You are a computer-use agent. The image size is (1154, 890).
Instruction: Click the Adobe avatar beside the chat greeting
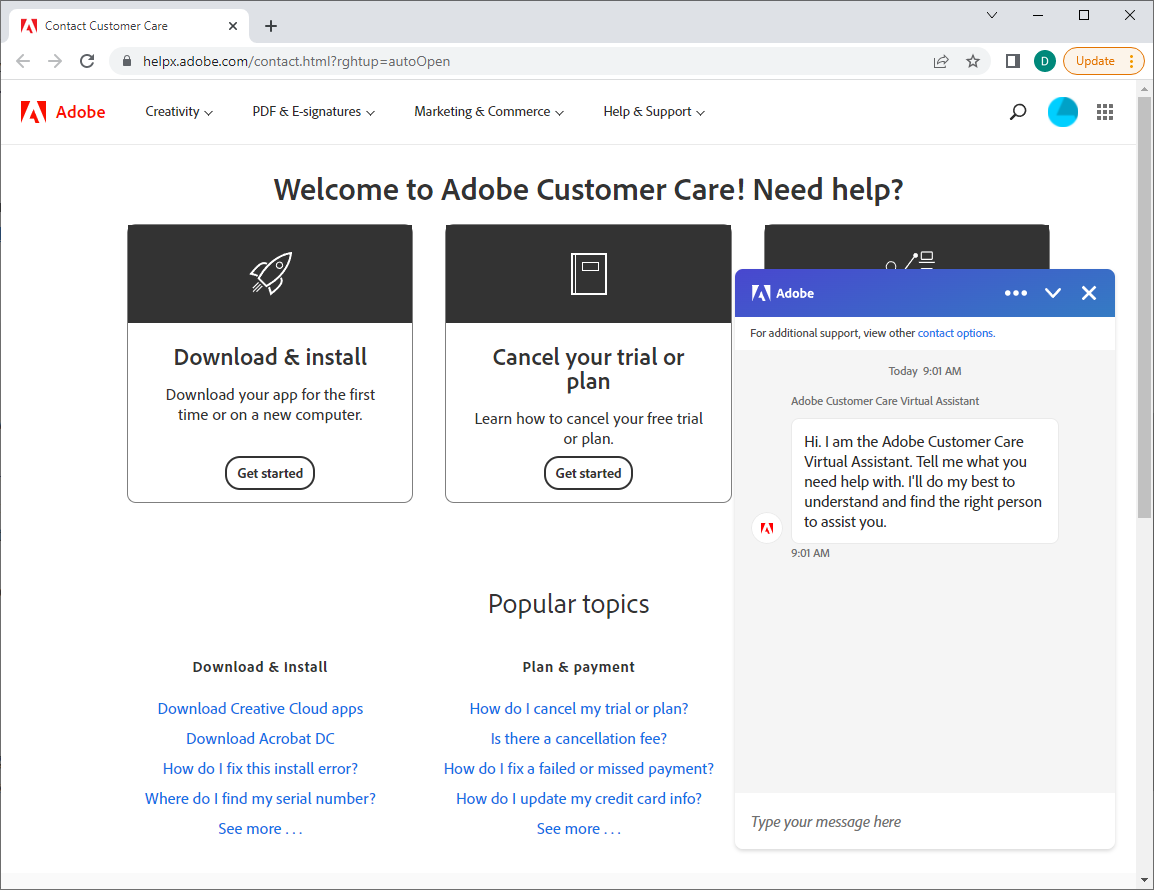point(767,527)
